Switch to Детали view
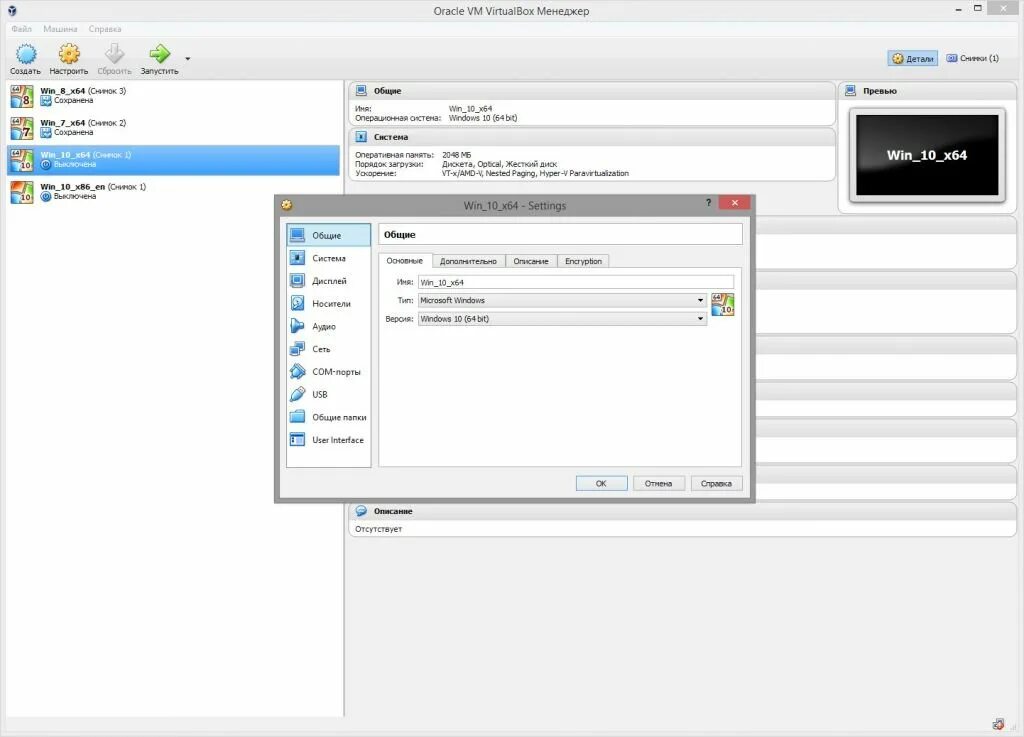The height and width of the screenshot is (737, 1024). pos(912,59)
